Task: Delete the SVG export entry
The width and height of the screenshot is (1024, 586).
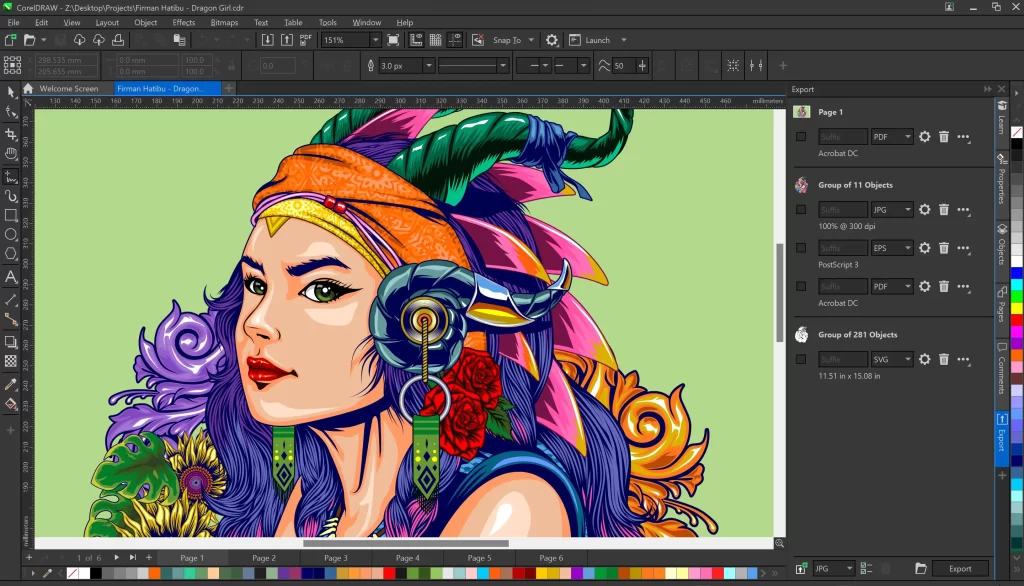Action: 944,359
